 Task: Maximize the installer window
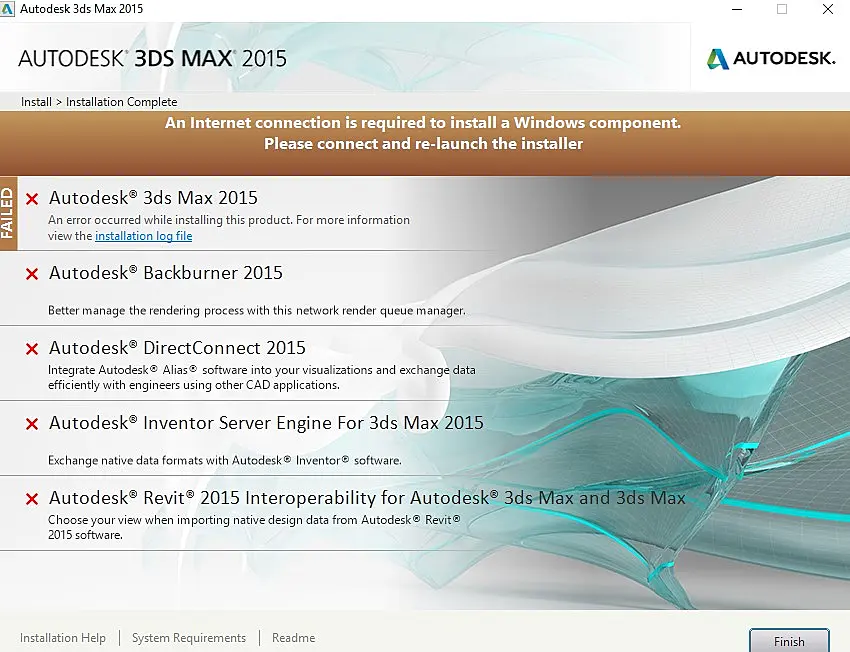[x=782, y=9]
